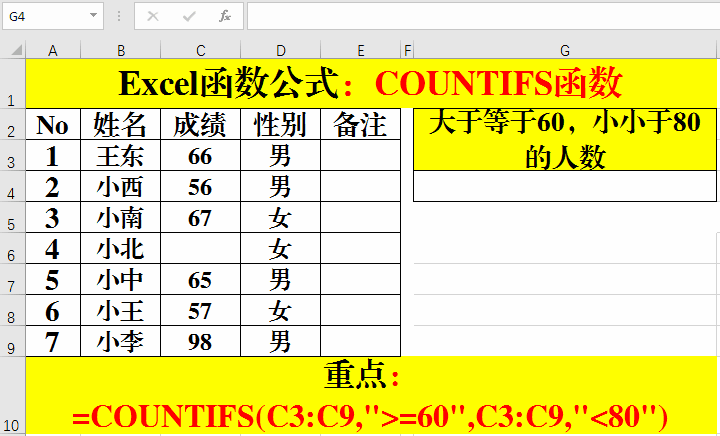The width and height of the screenshot is (720, 436).
Task: Click the No cell '7'
Action: (53, 341)
